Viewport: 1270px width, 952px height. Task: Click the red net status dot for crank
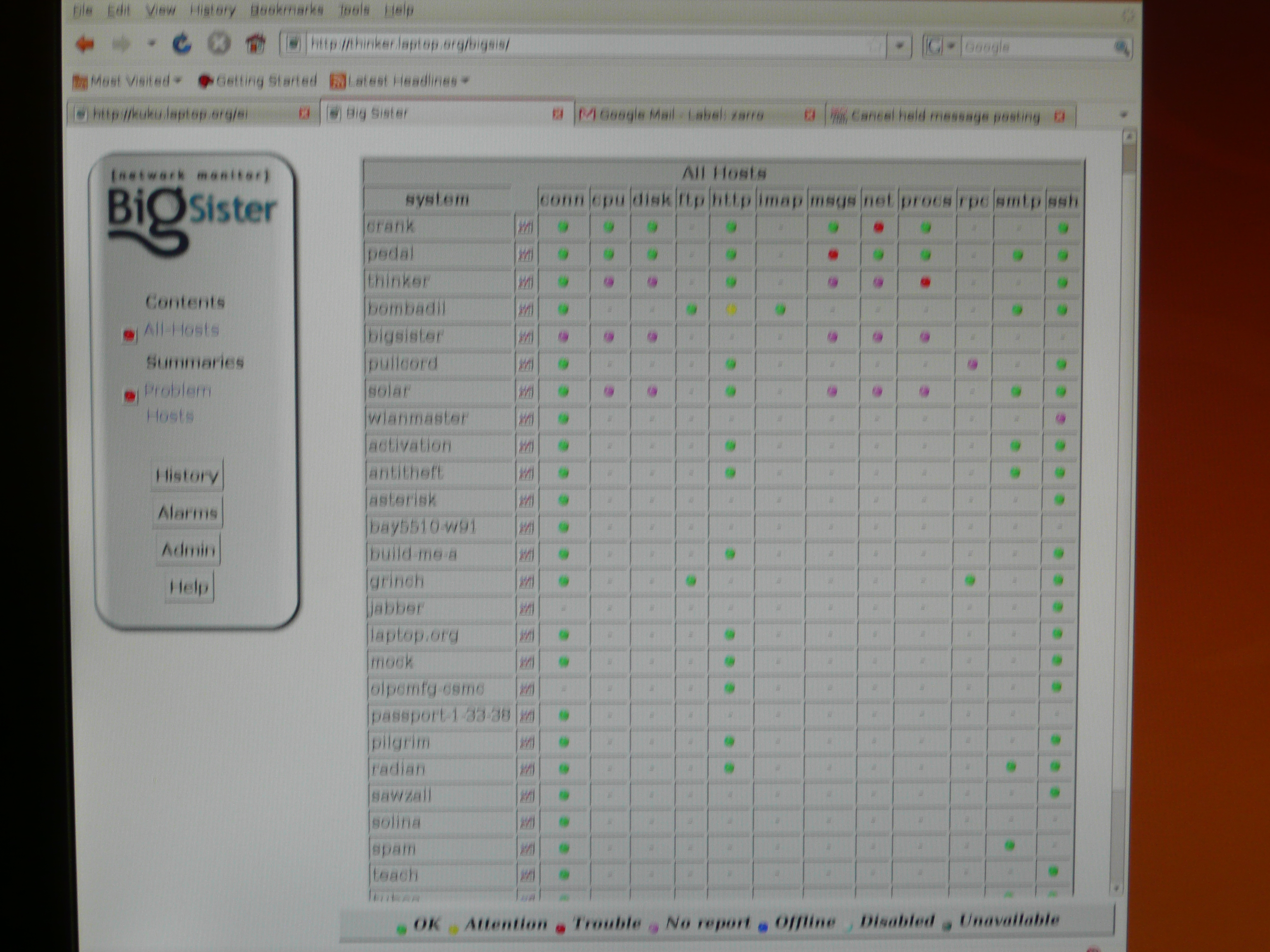coord(878,227)
